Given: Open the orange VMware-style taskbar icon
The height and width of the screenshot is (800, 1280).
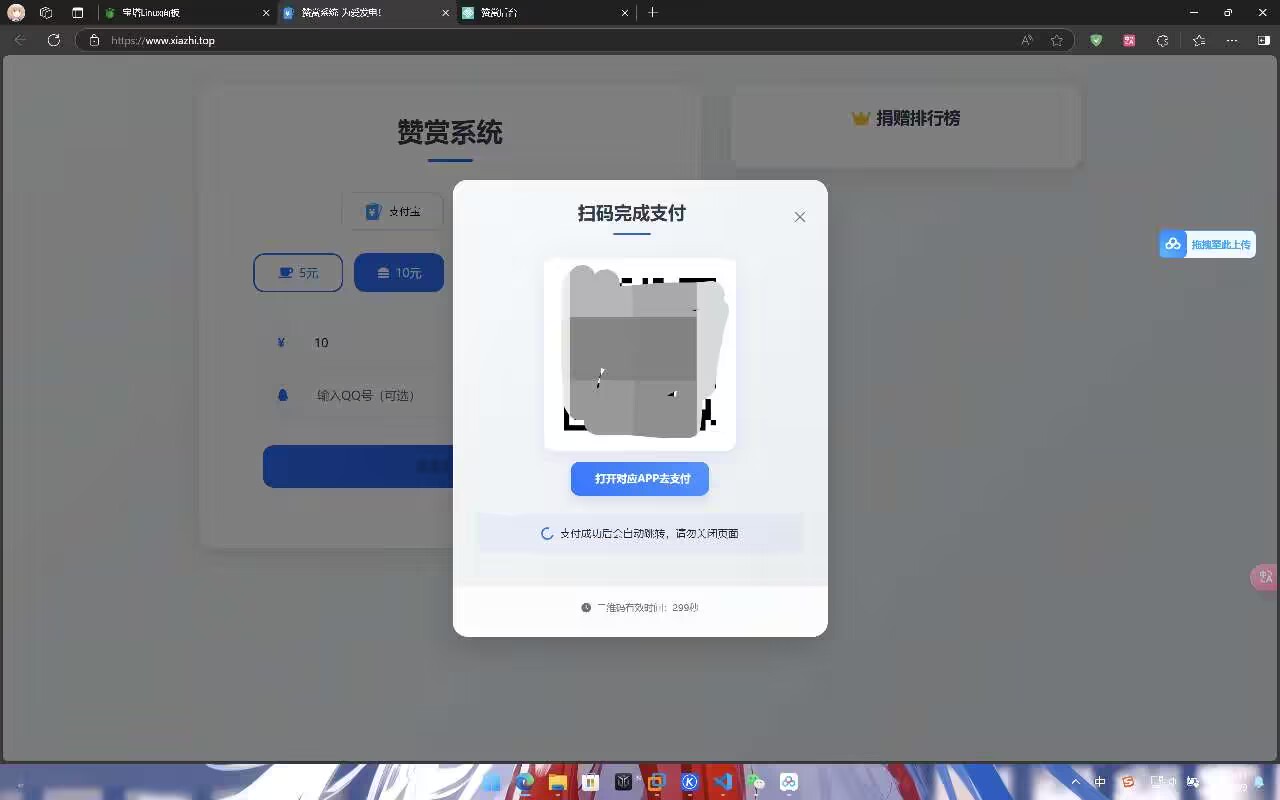Looking at the screenshot, I should pos(656,782).
